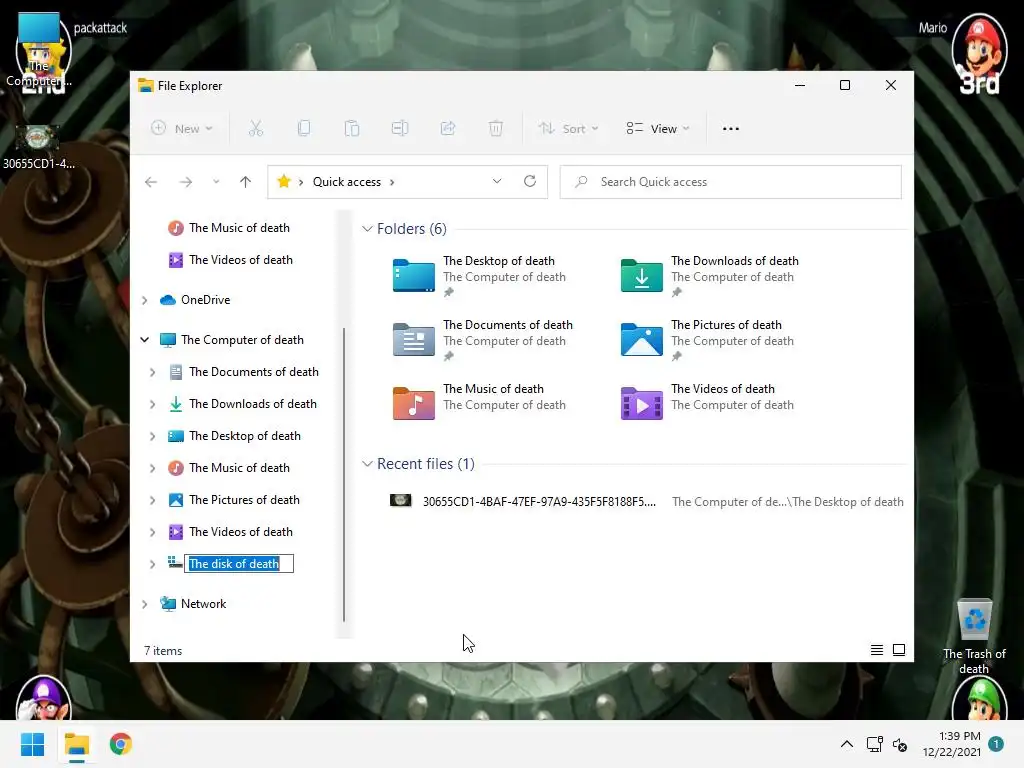Click the Copy icon in toolbar
Image resolution: width=1024 pixels, height=768 pixels.
pos(304,129)
